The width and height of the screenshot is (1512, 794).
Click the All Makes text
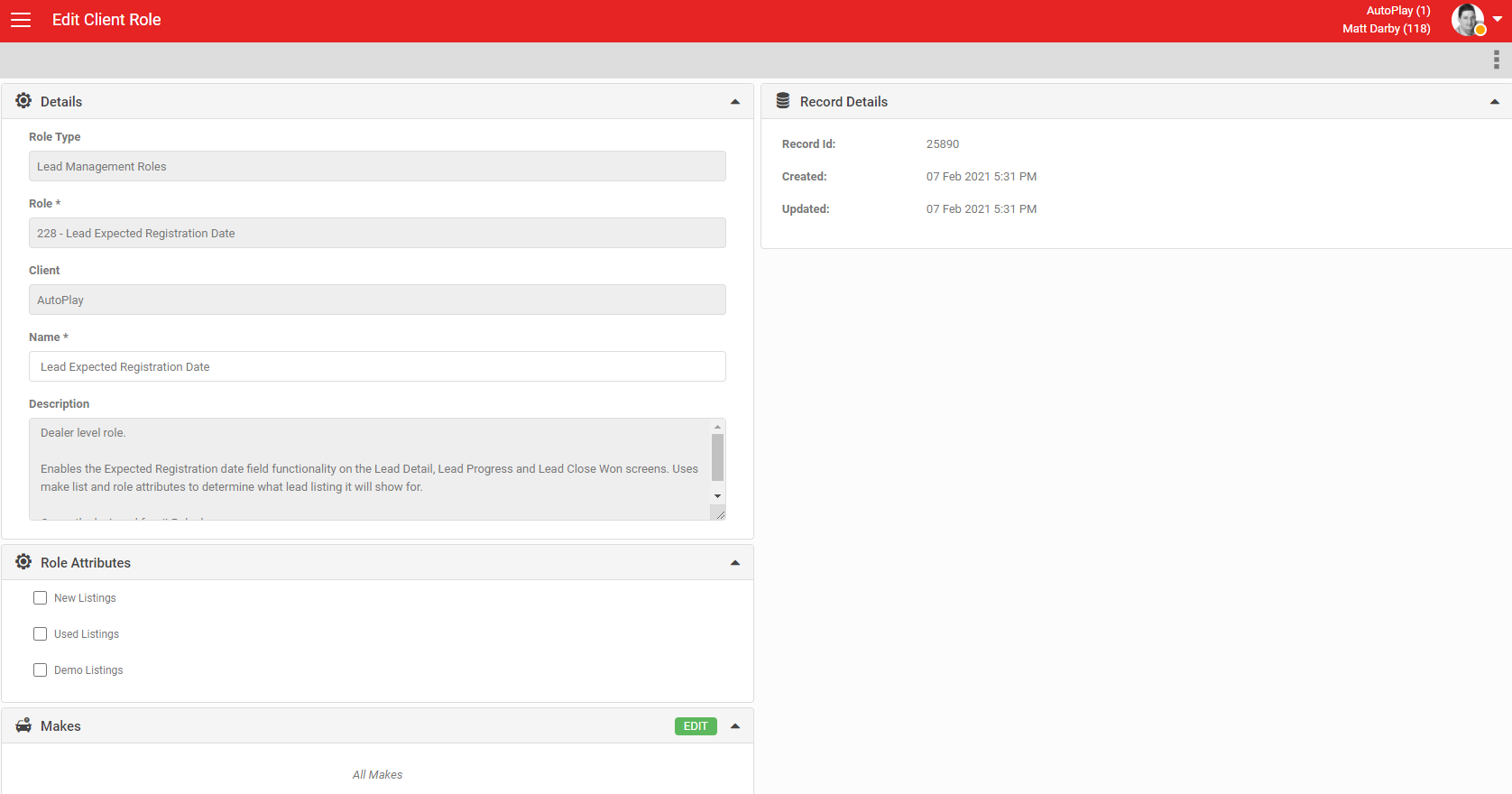377,775
